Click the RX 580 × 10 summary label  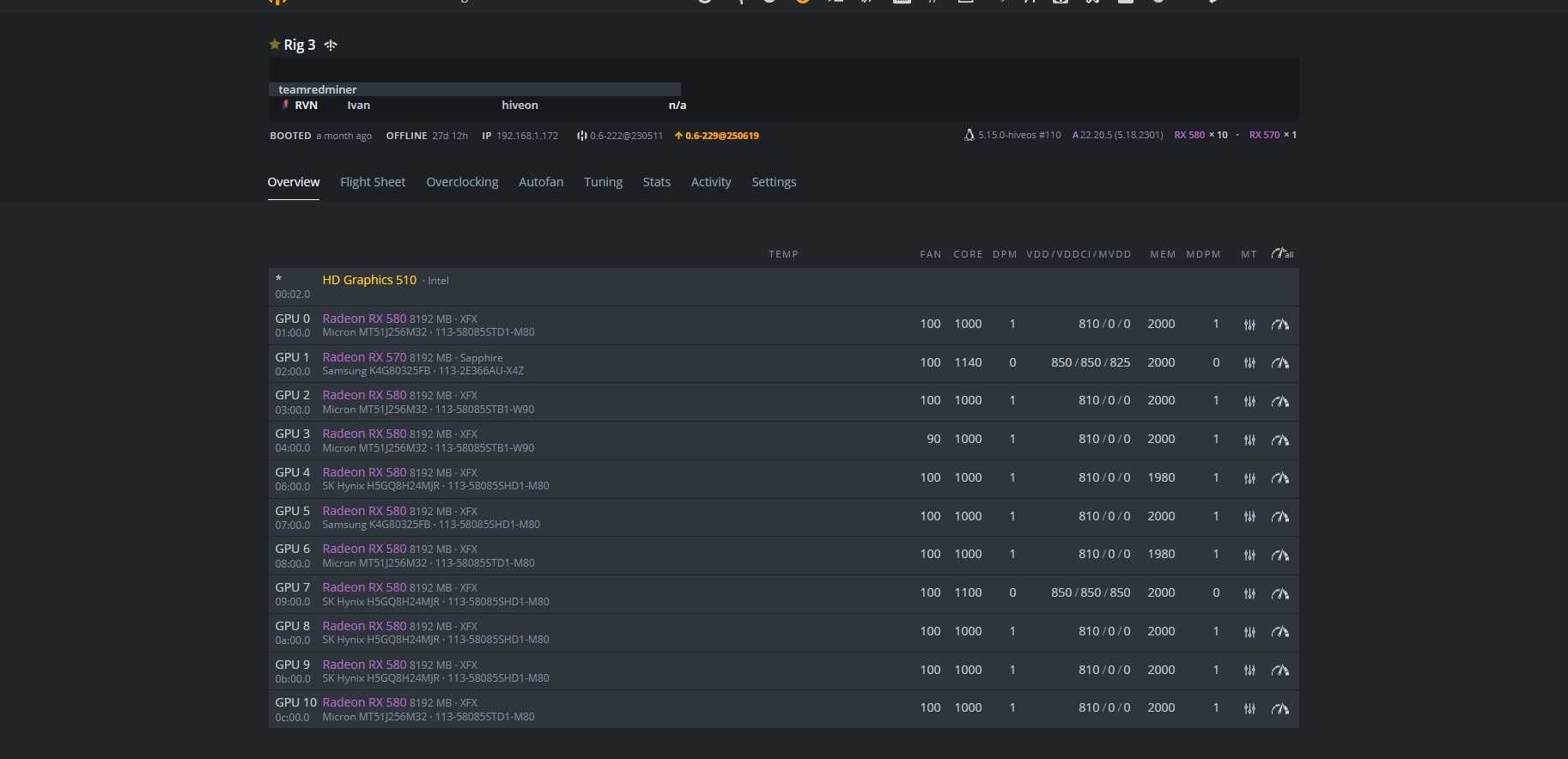coord(1200,135)
